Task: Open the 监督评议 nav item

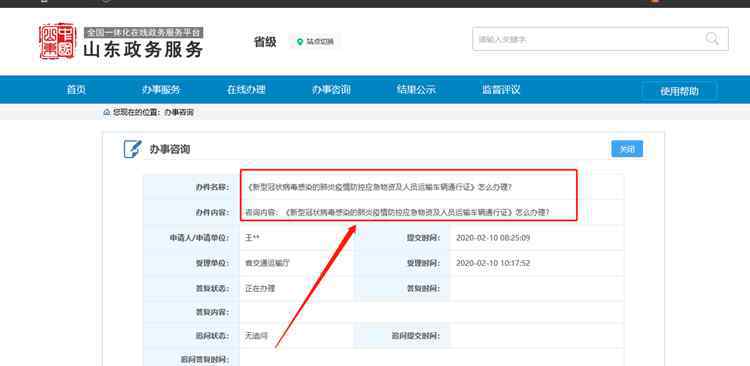Action: (x=501, y=89)
